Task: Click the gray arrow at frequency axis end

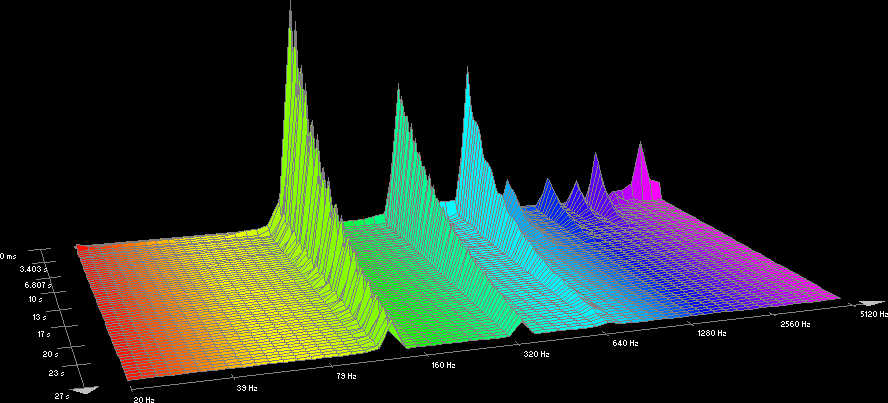Action: point(870,304)
